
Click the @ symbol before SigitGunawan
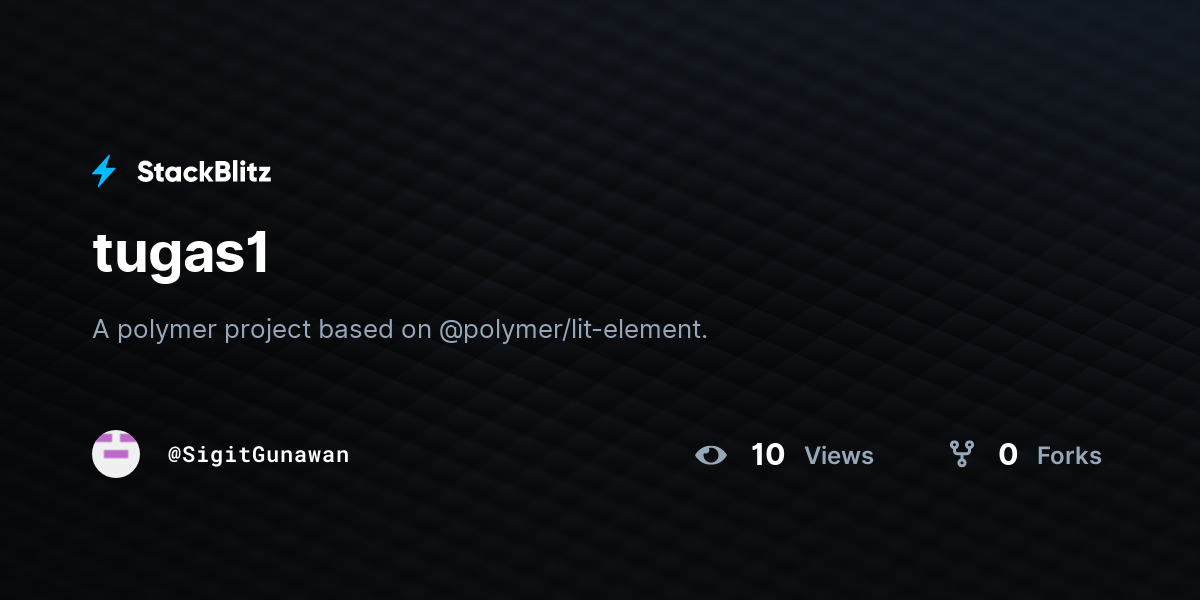pos(173,455)
